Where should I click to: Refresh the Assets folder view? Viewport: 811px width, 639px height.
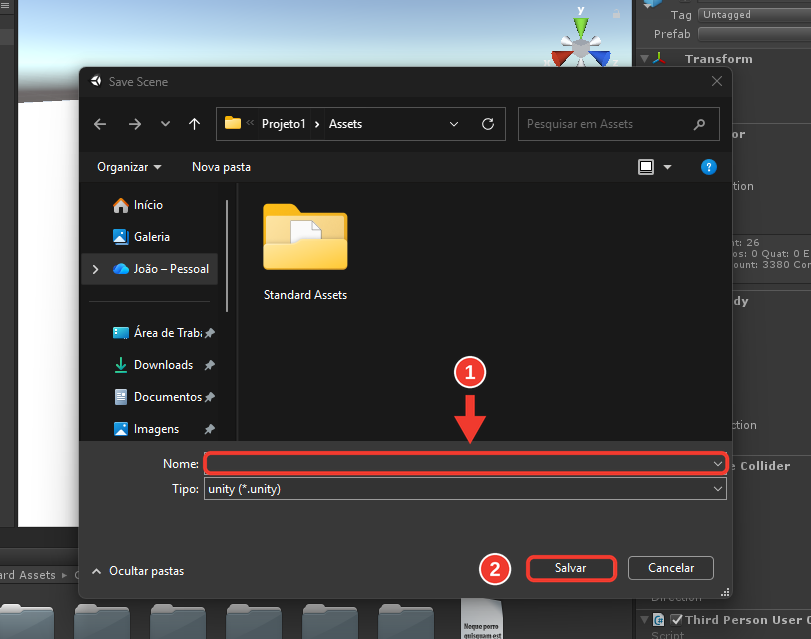pos(488,124)
